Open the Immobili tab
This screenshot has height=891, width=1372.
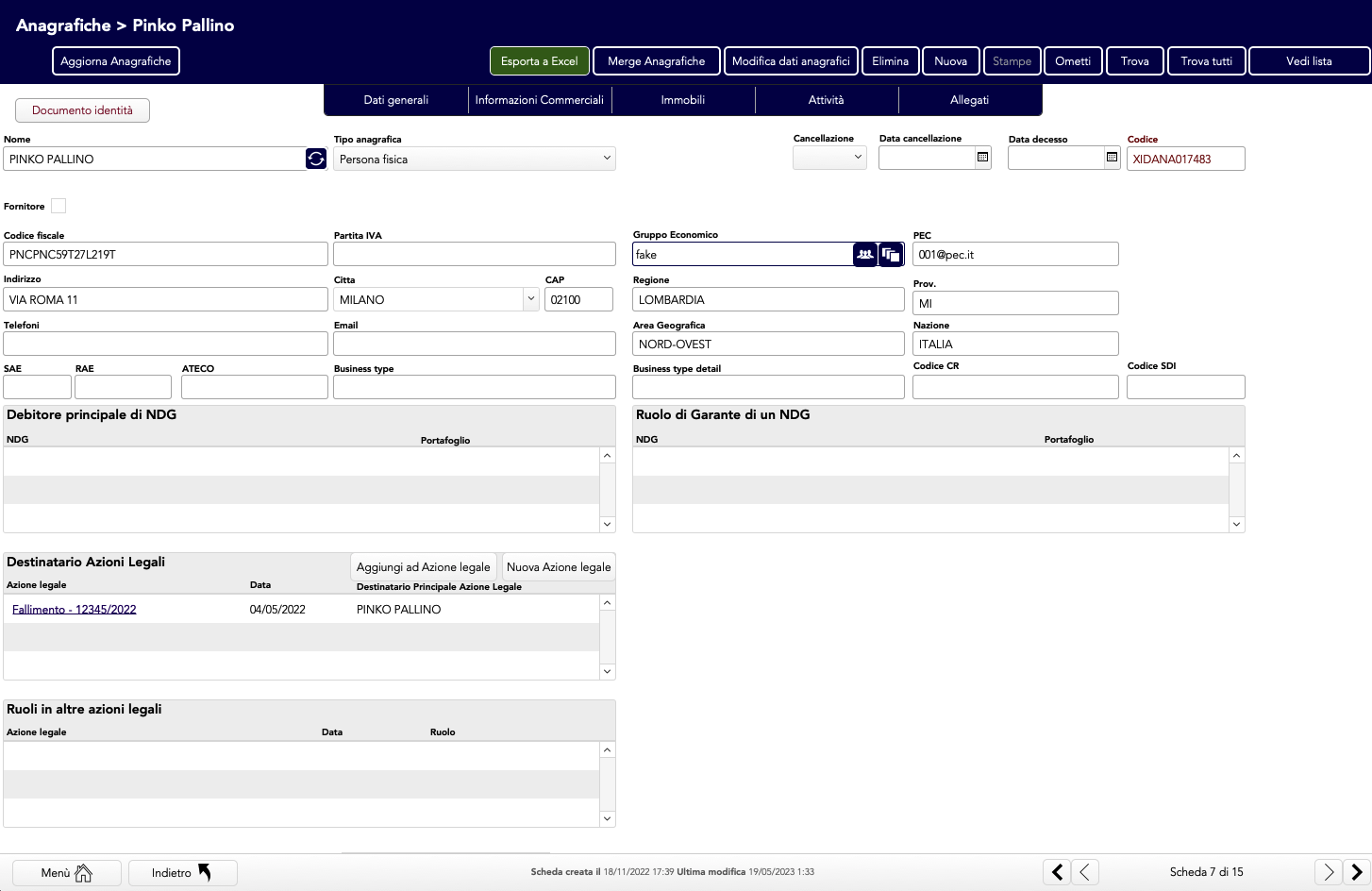click(x=682, y=100)
